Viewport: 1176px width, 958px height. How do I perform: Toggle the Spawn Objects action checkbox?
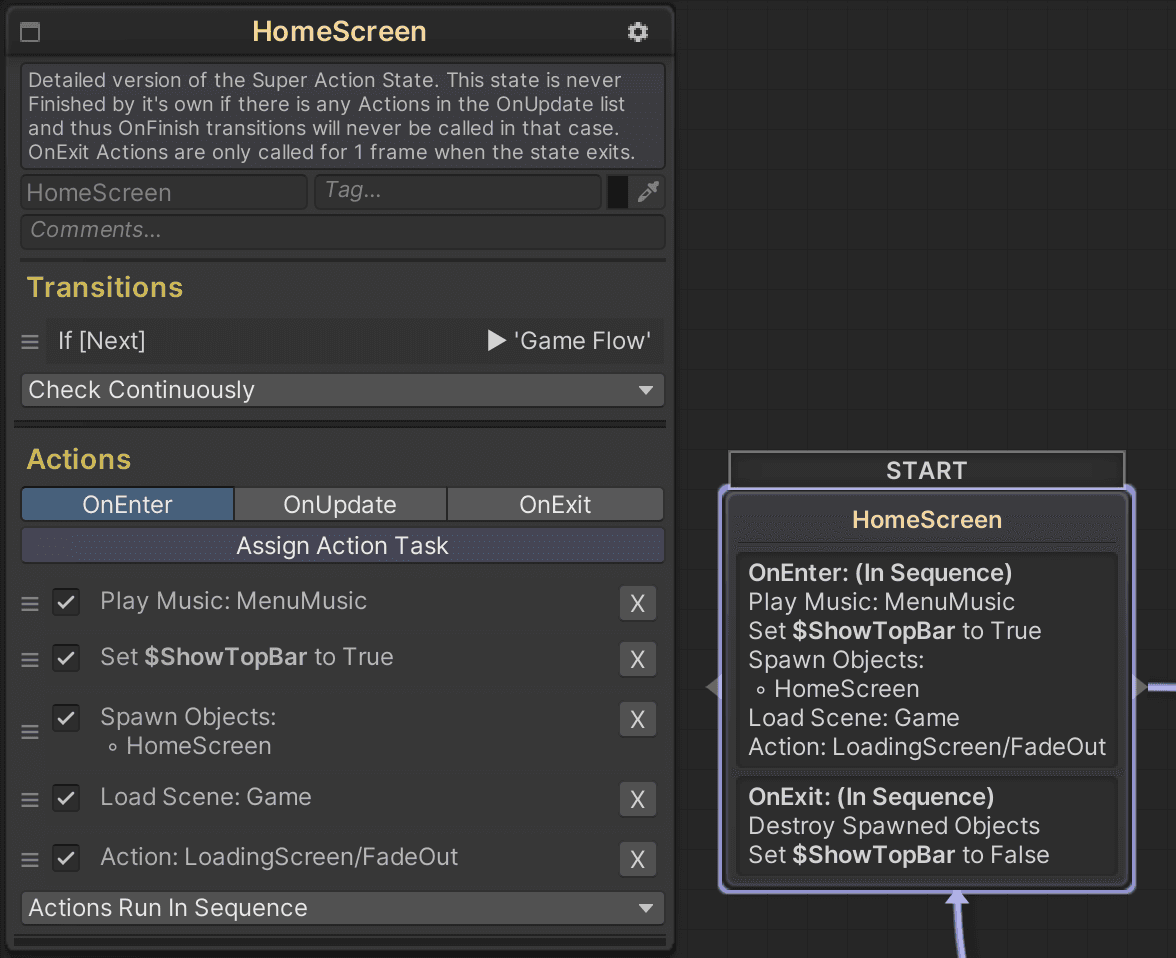click(x=66, y=718)
